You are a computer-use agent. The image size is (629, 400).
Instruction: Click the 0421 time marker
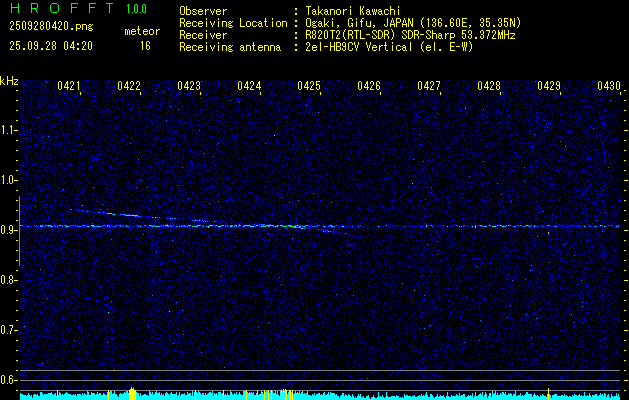click(69, 87)
